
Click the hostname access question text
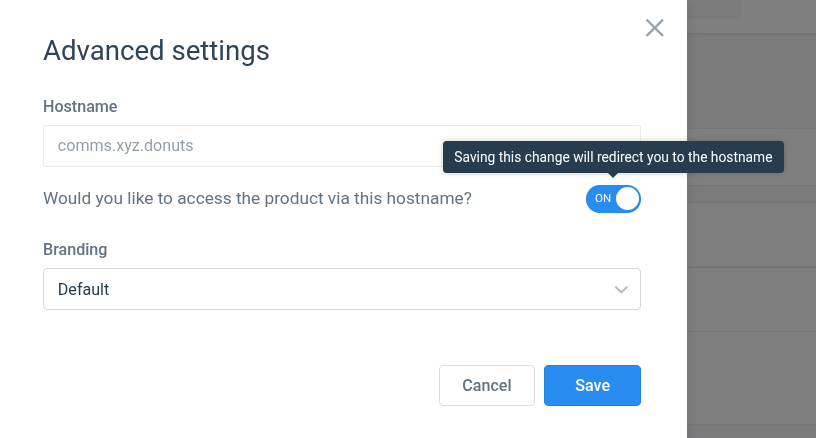click(257, 198)
